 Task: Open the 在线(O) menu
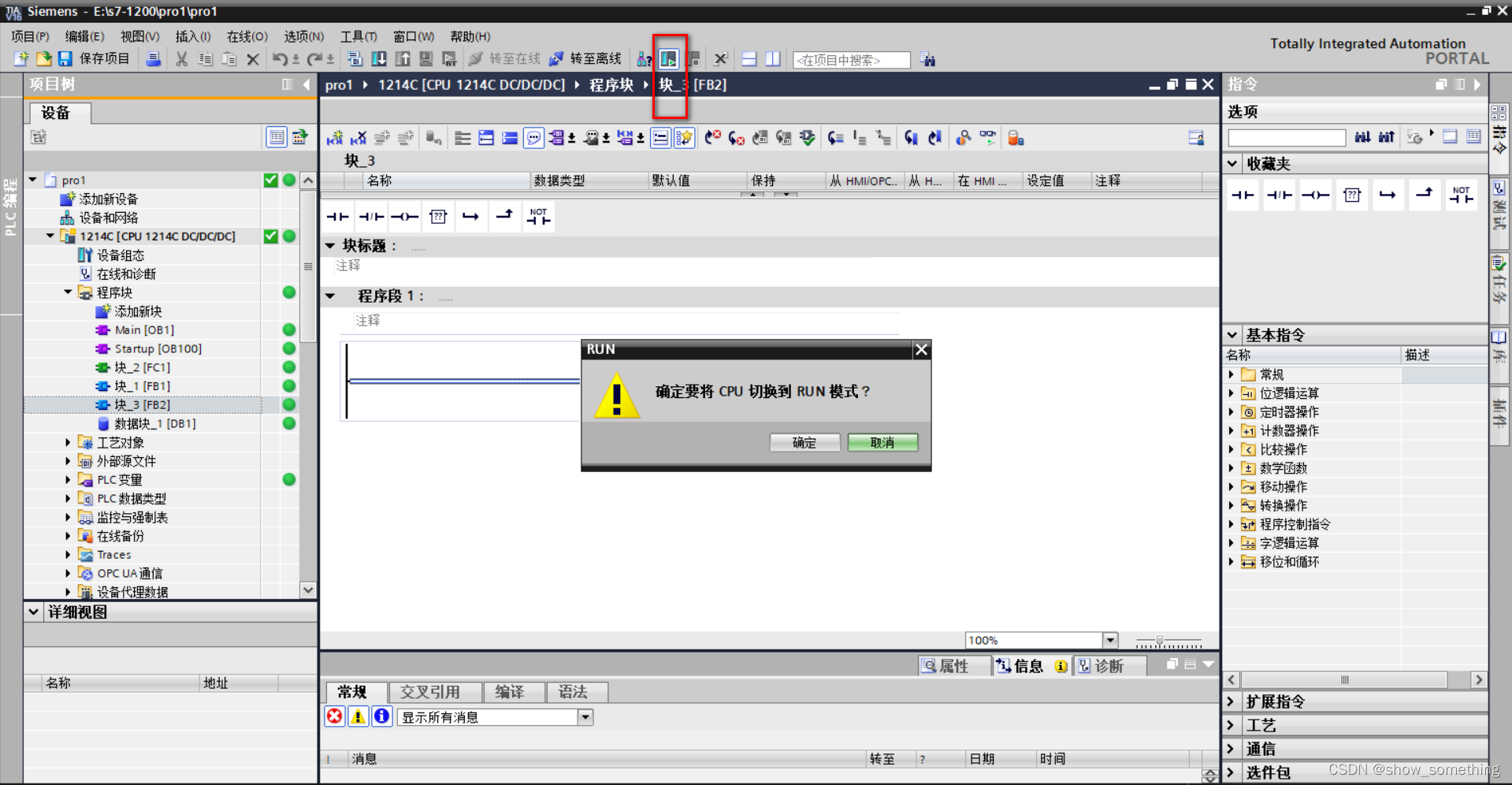tap(247, 36)
